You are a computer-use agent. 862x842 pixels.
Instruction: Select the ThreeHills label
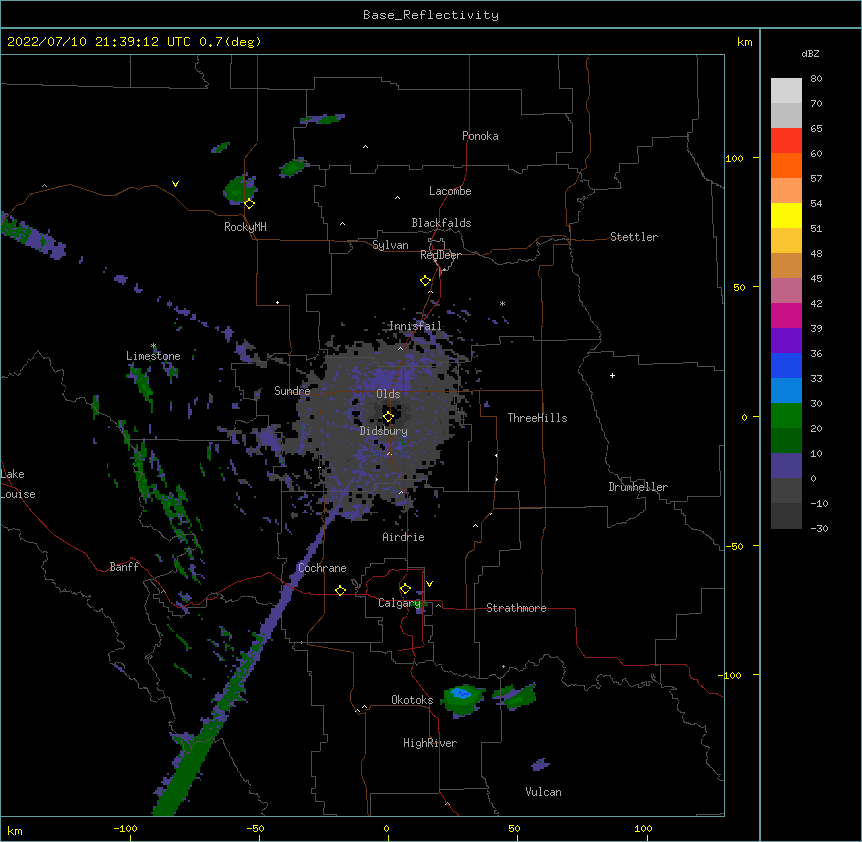(537, 418)
